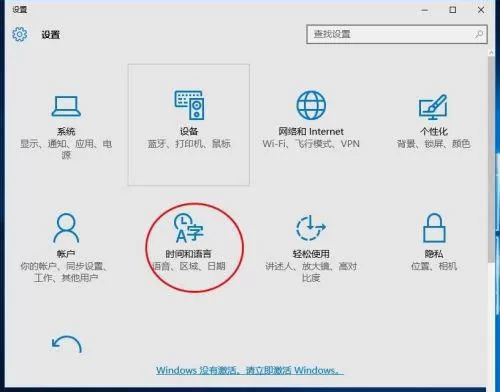Click the scrollbar up arrow

point(491,53)
